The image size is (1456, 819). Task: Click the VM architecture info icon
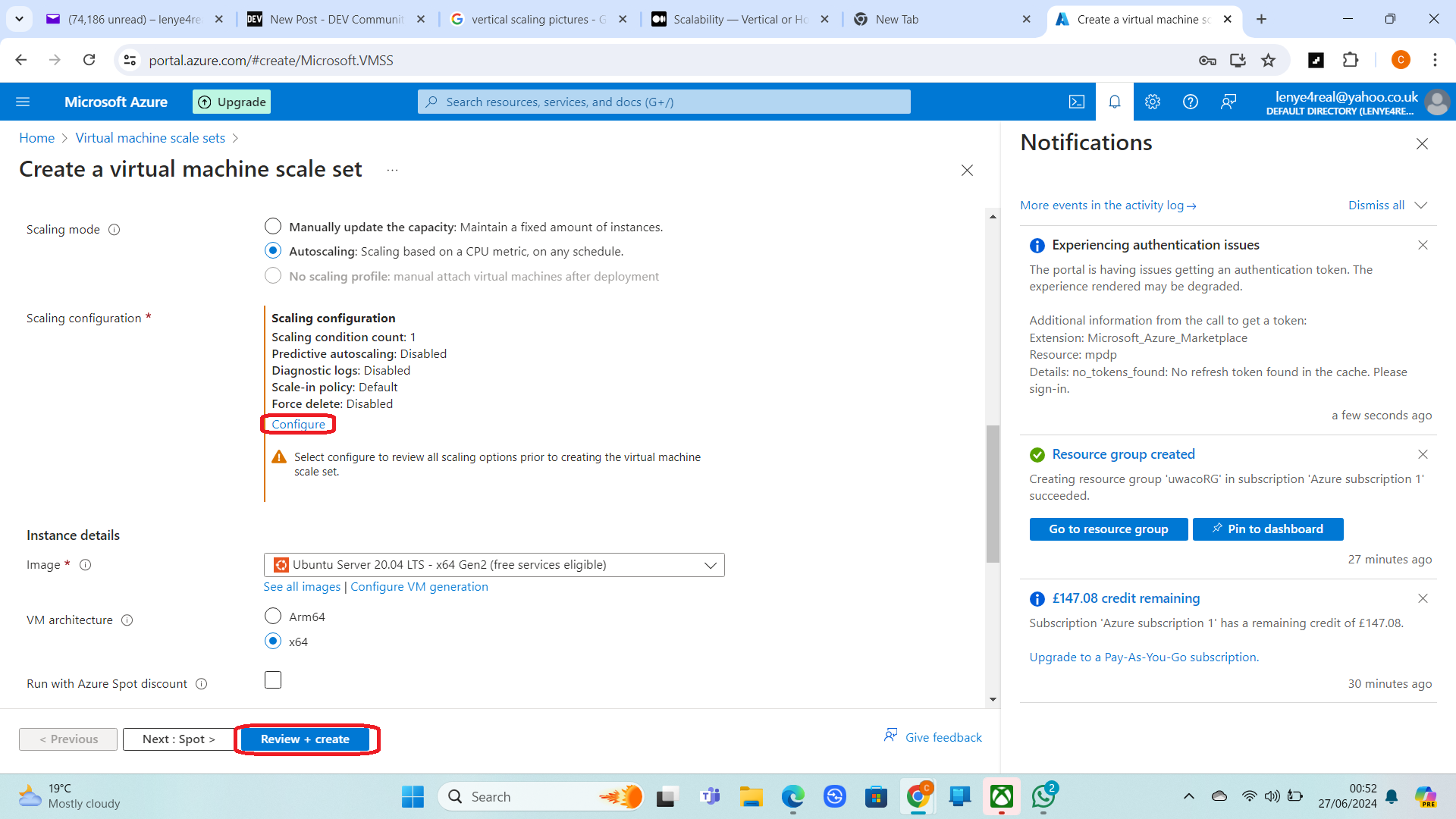coord(127,620)
